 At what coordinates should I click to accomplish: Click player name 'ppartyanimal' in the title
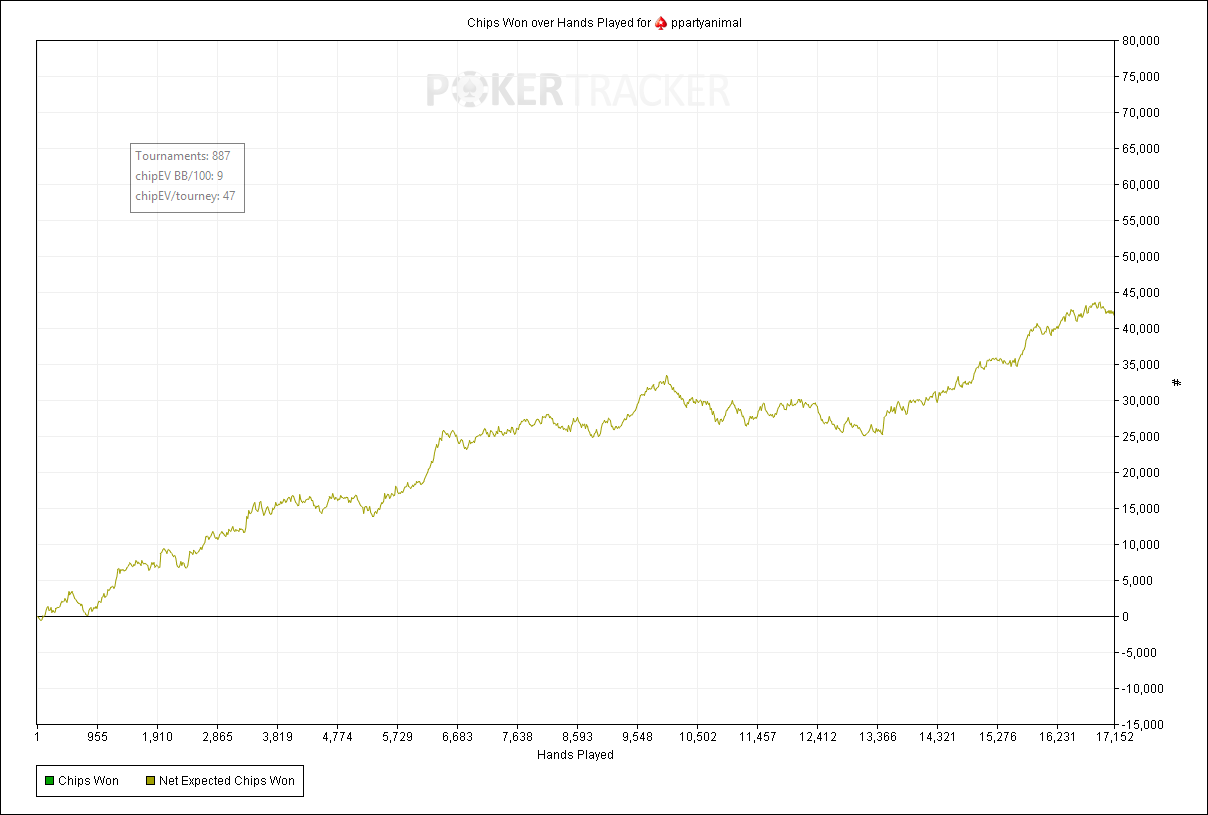coord(706,22)
